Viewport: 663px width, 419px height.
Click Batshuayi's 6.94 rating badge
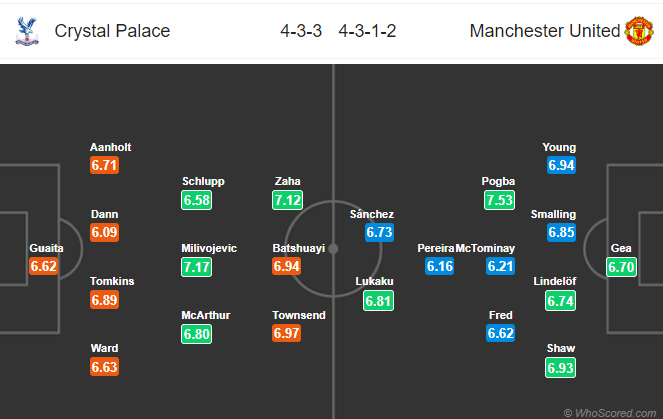(287, 267)
